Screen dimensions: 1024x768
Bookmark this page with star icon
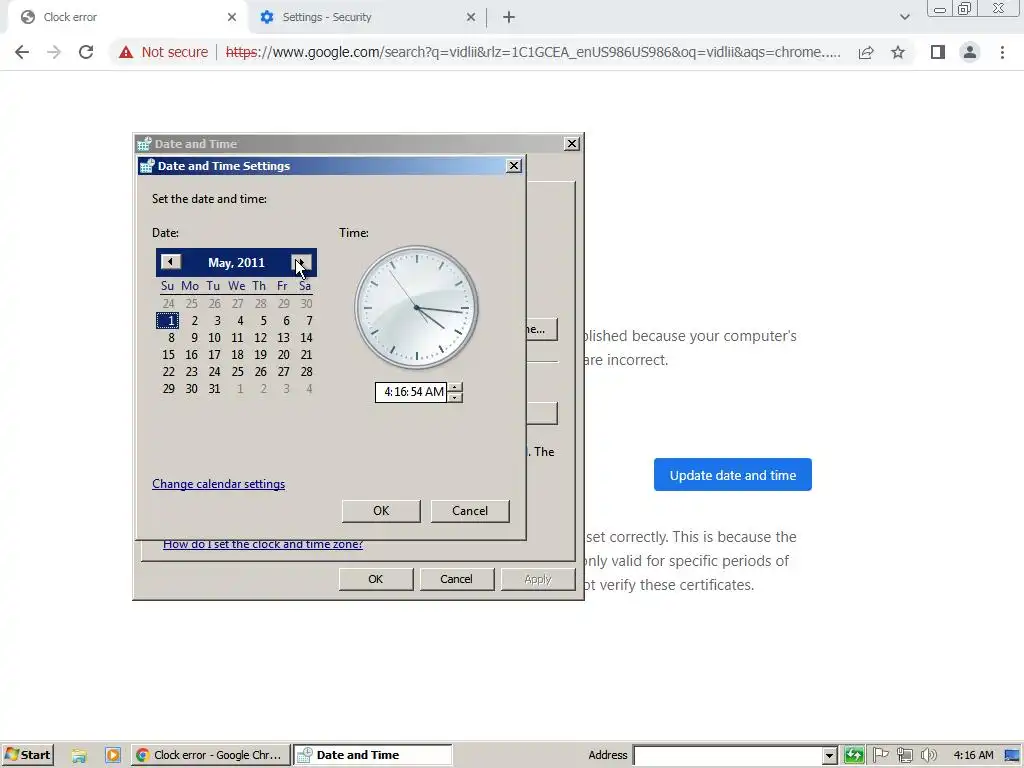(x=898, y=52)
